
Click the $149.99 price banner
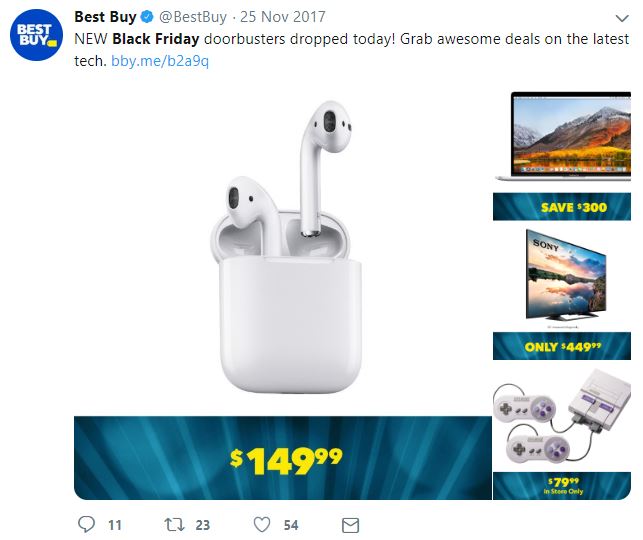283,458
